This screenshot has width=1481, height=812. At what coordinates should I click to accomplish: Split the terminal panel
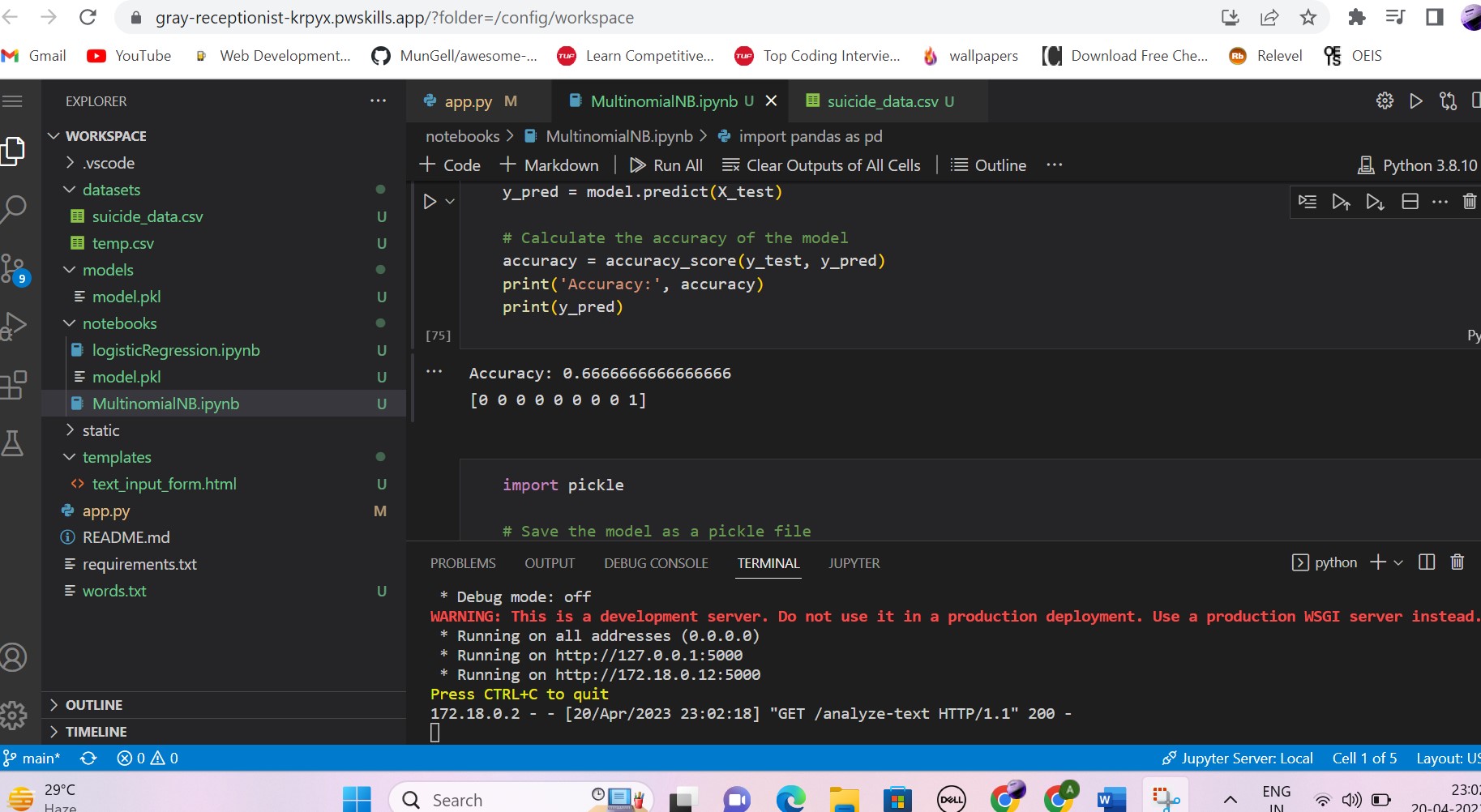pos(1427,562)
